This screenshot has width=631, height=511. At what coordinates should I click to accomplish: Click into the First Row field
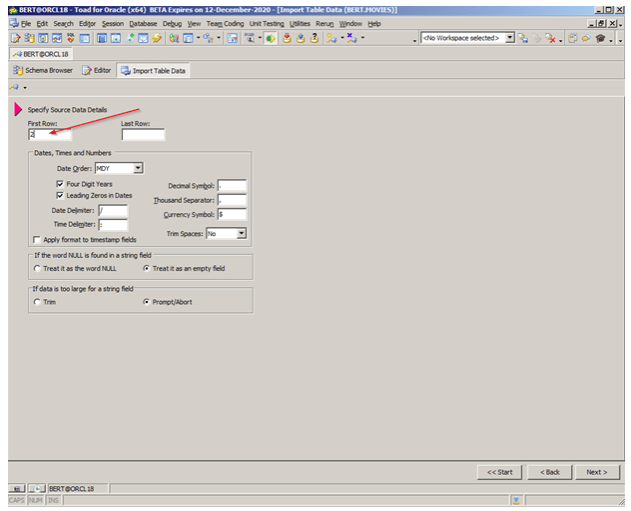(50, 134)
